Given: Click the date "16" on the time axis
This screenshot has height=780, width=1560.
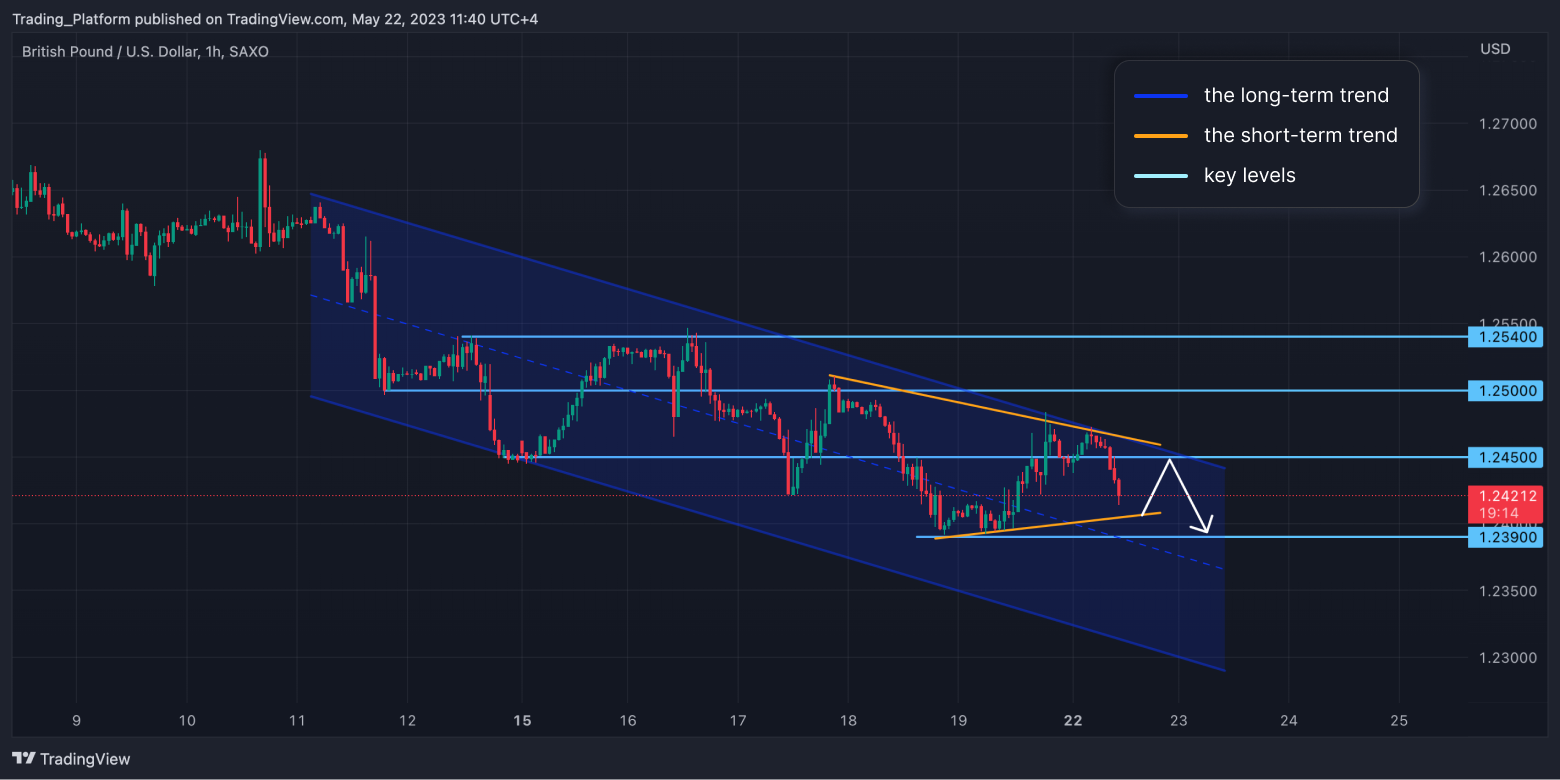Looking at the screenshot, I should pyautogui.click(x=628, y=720).
